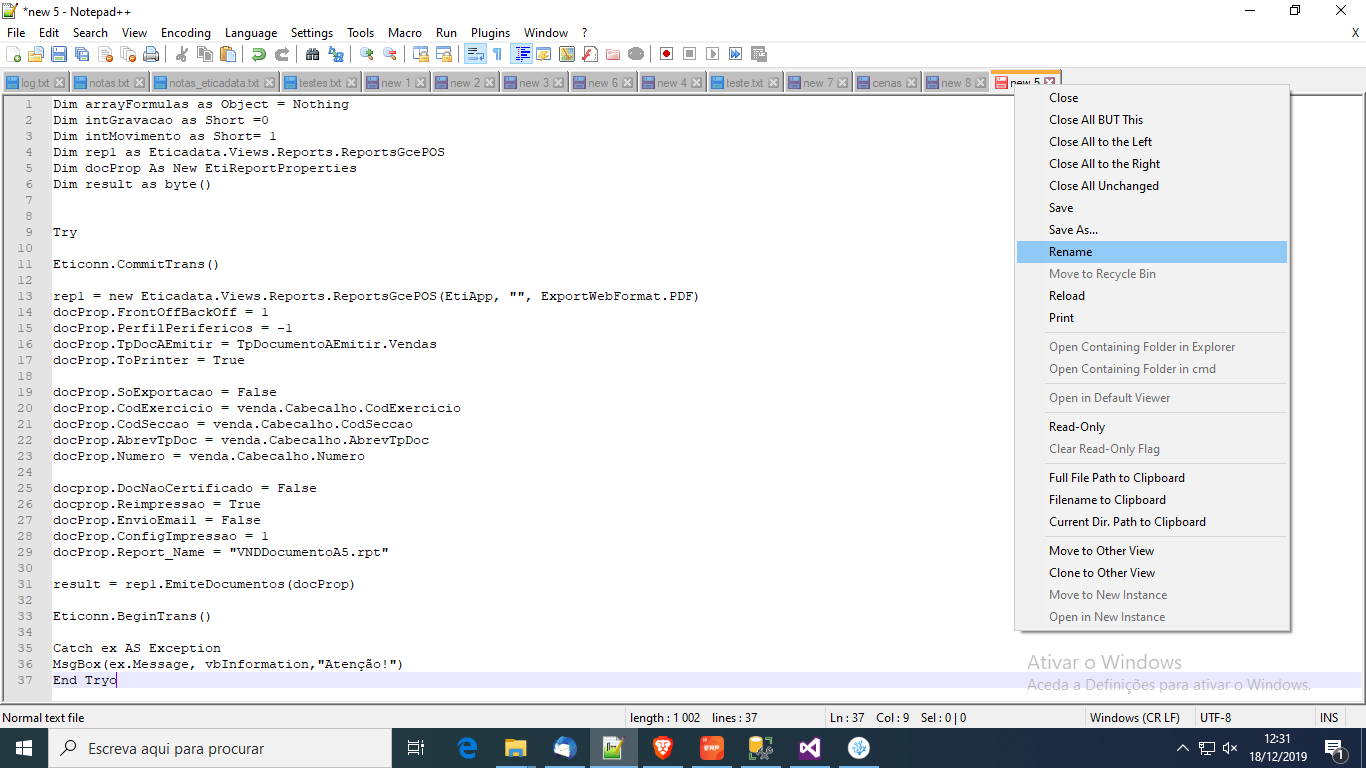Switch to the cenas tab
This screenshot has width=1366, height=768.
tap(887, 83)
